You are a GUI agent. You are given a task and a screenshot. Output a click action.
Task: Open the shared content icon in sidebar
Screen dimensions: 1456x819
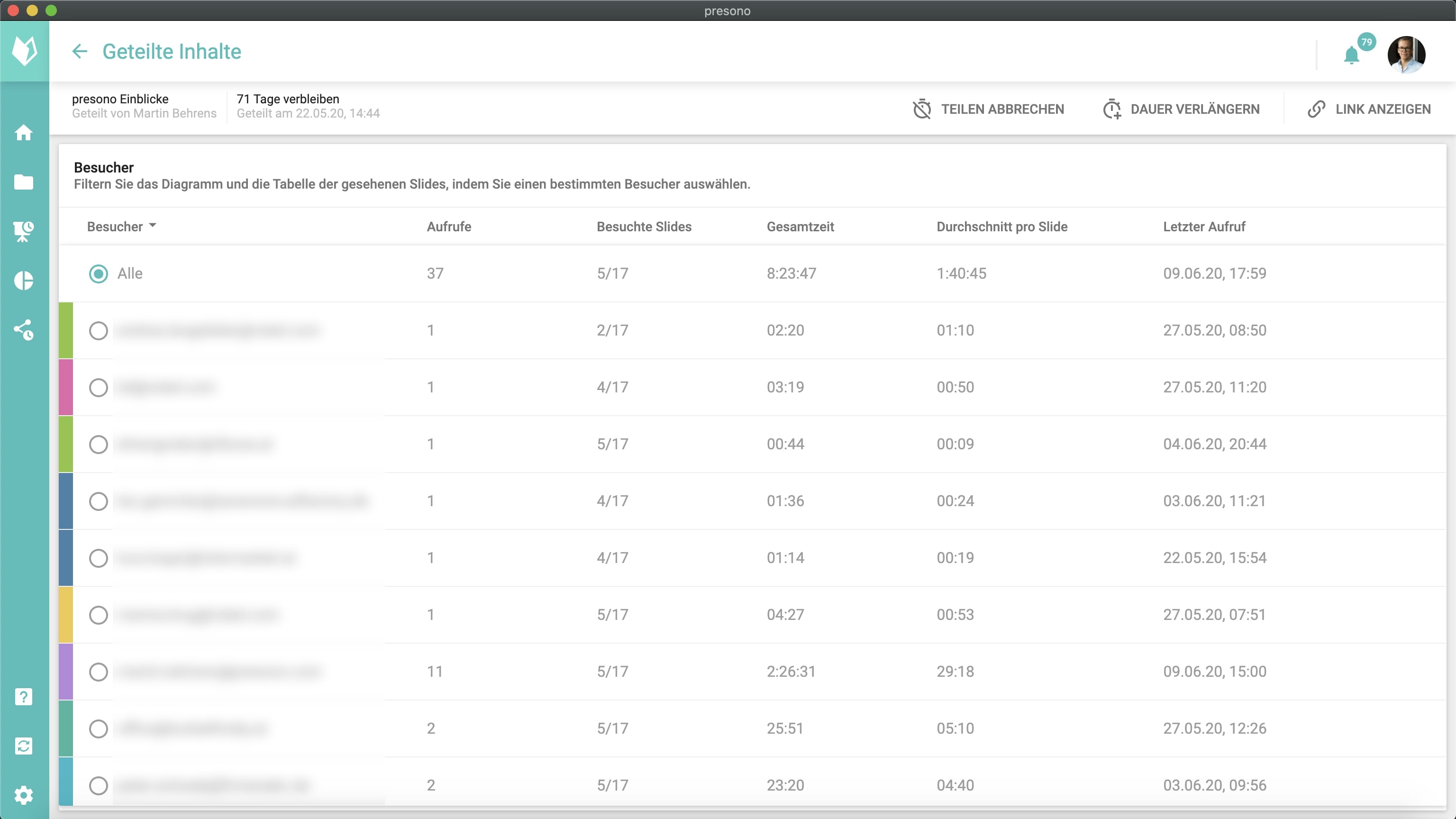point(24,329)
